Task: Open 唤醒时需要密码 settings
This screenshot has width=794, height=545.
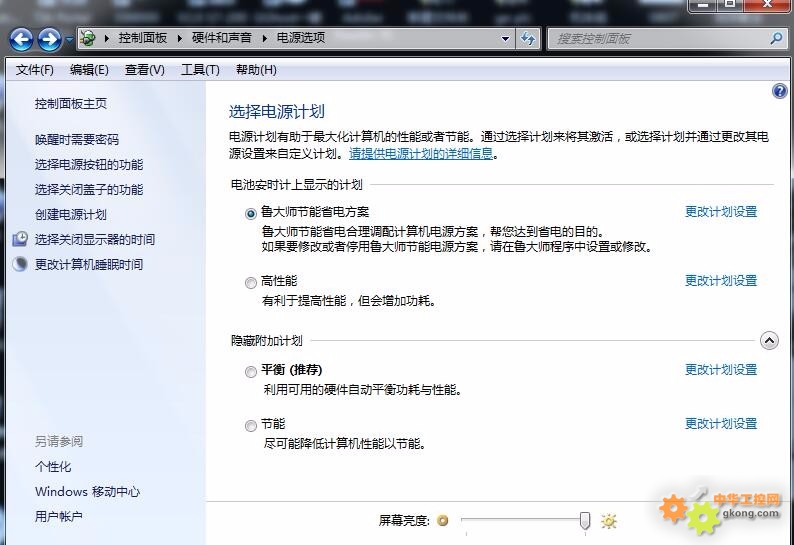Action: (77, 139)
